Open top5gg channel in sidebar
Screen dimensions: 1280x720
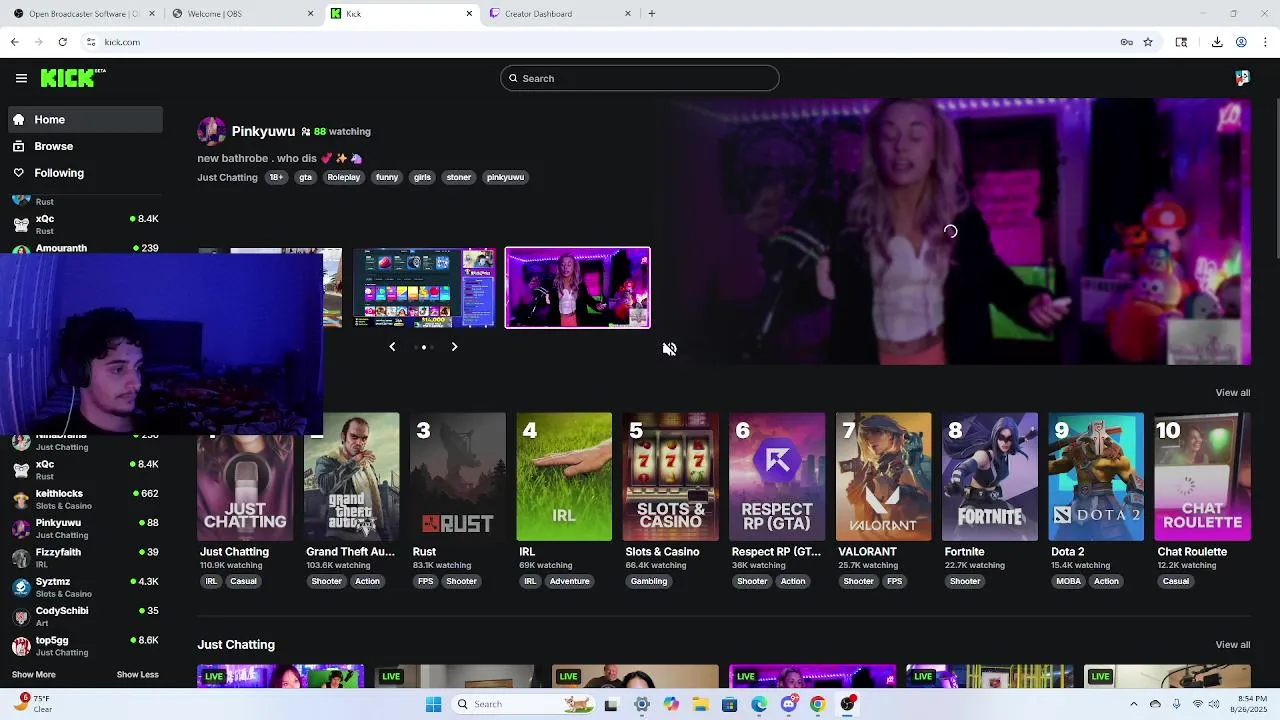point(86,646)
